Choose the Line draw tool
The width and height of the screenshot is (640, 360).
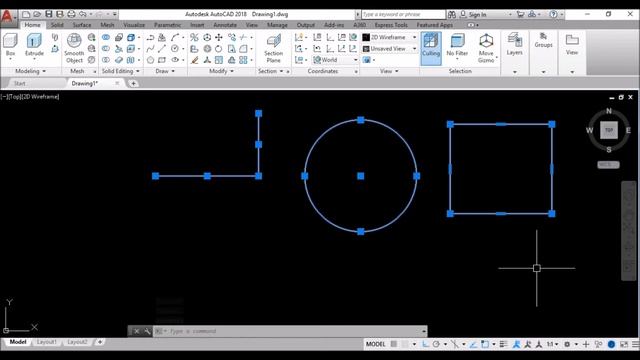coord(162,49)
